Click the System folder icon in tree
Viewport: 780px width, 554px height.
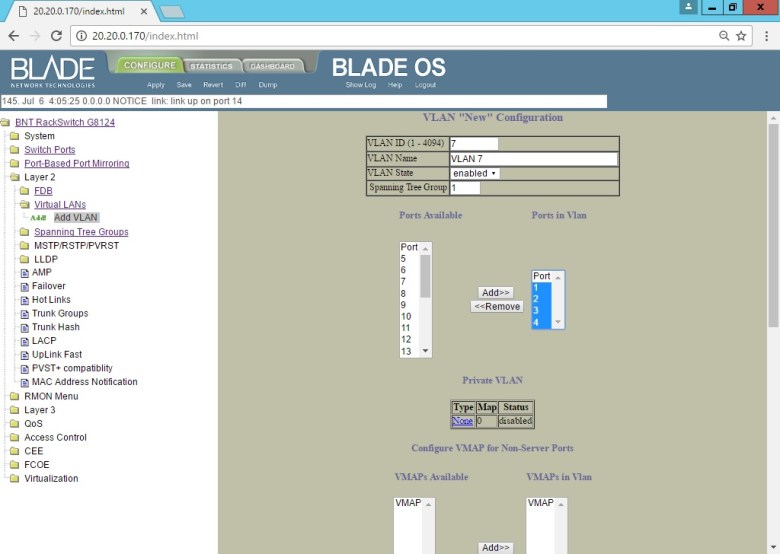point(15,136)
